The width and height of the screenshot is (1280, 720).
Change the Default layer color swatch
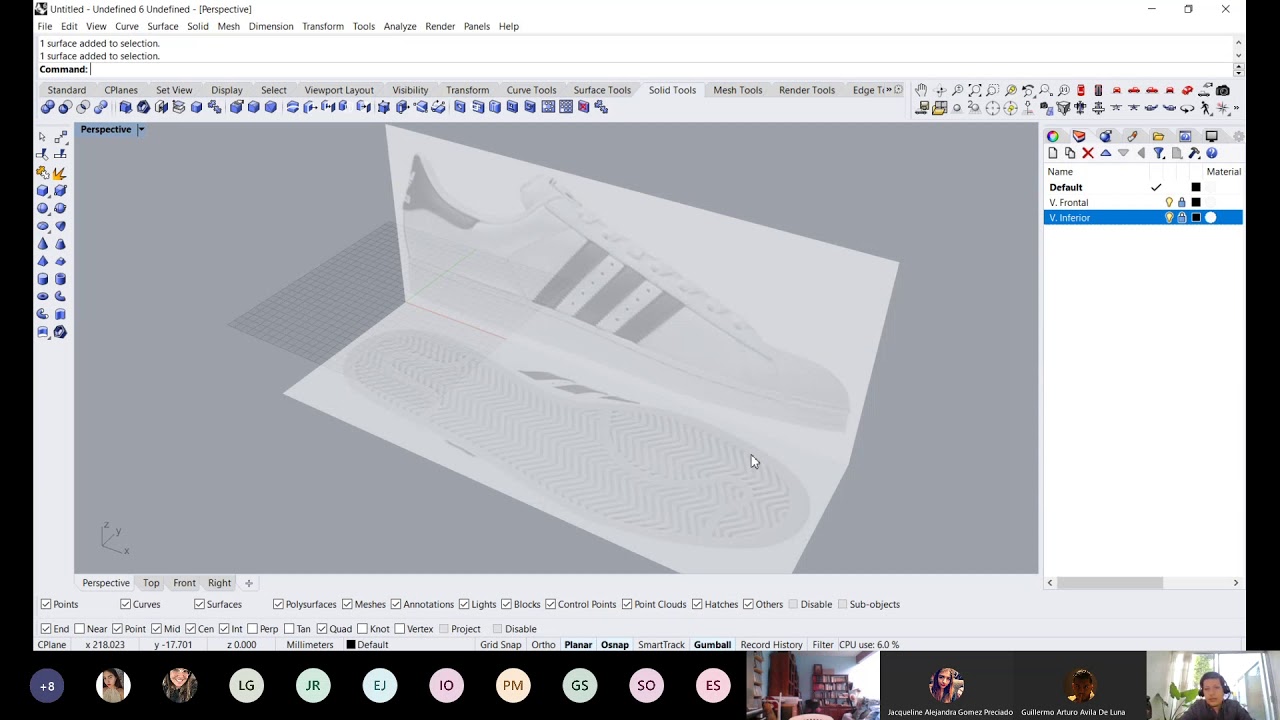point(1196,187)
